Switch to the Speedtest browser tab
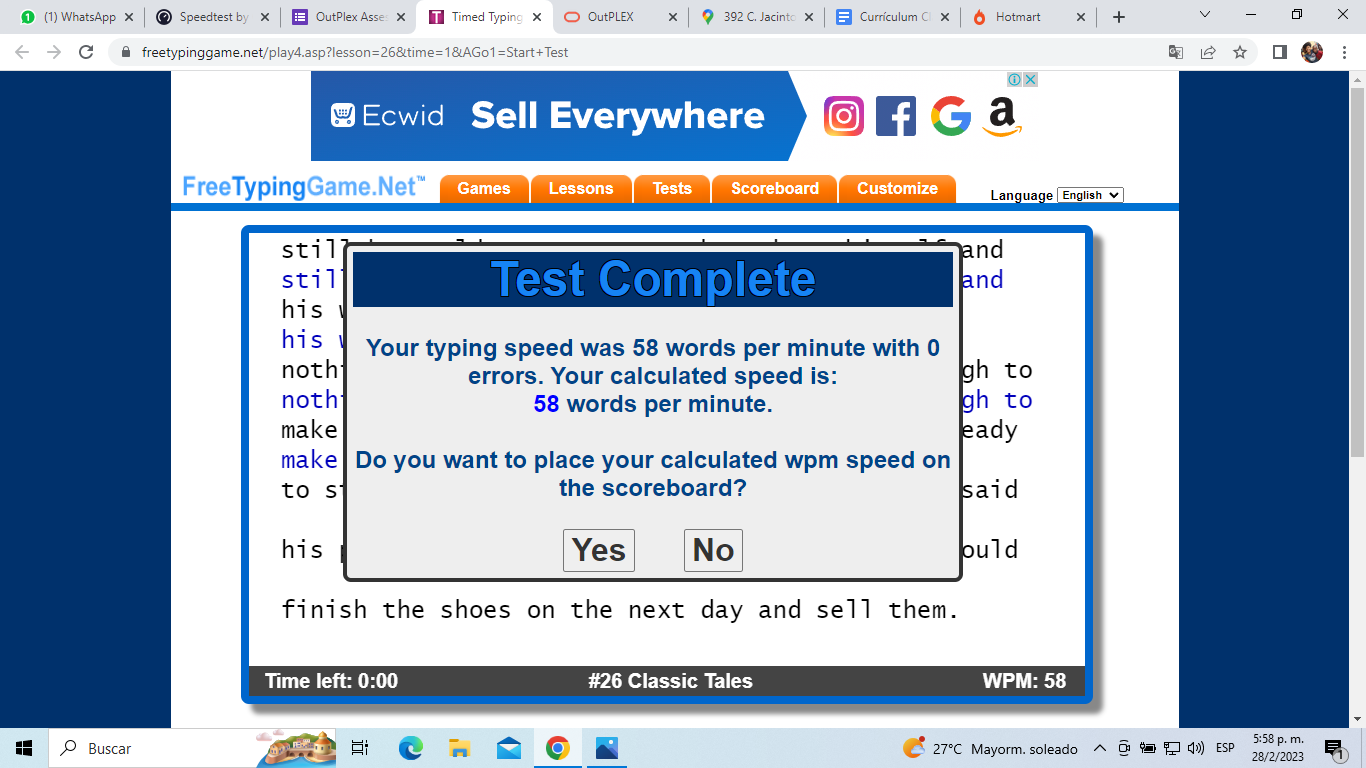The width and height of the screenshot is (1366, 768). [214, 17]
